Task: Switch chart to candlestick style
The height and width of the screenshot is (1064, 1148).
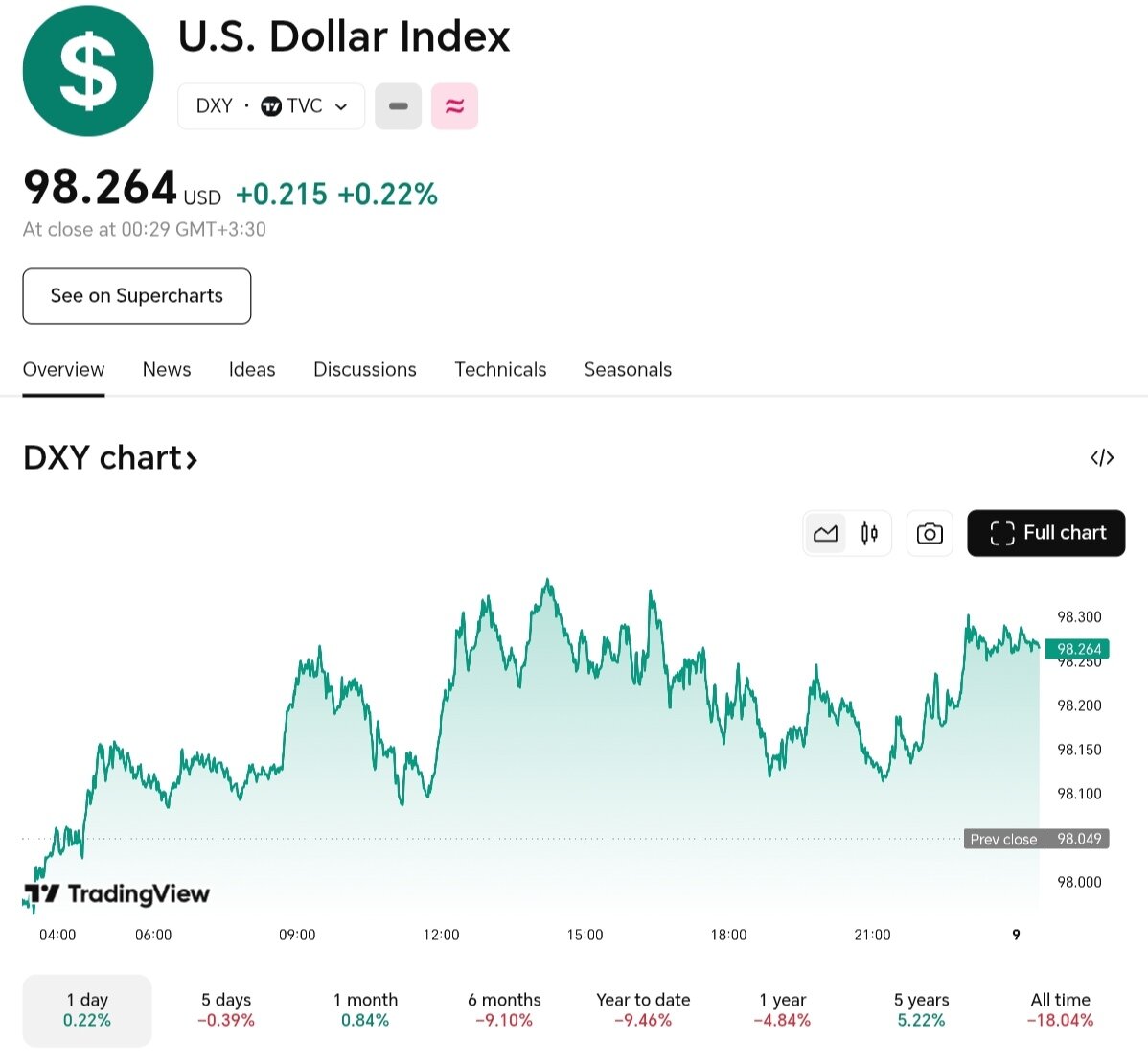Action: tap(869, 533)
